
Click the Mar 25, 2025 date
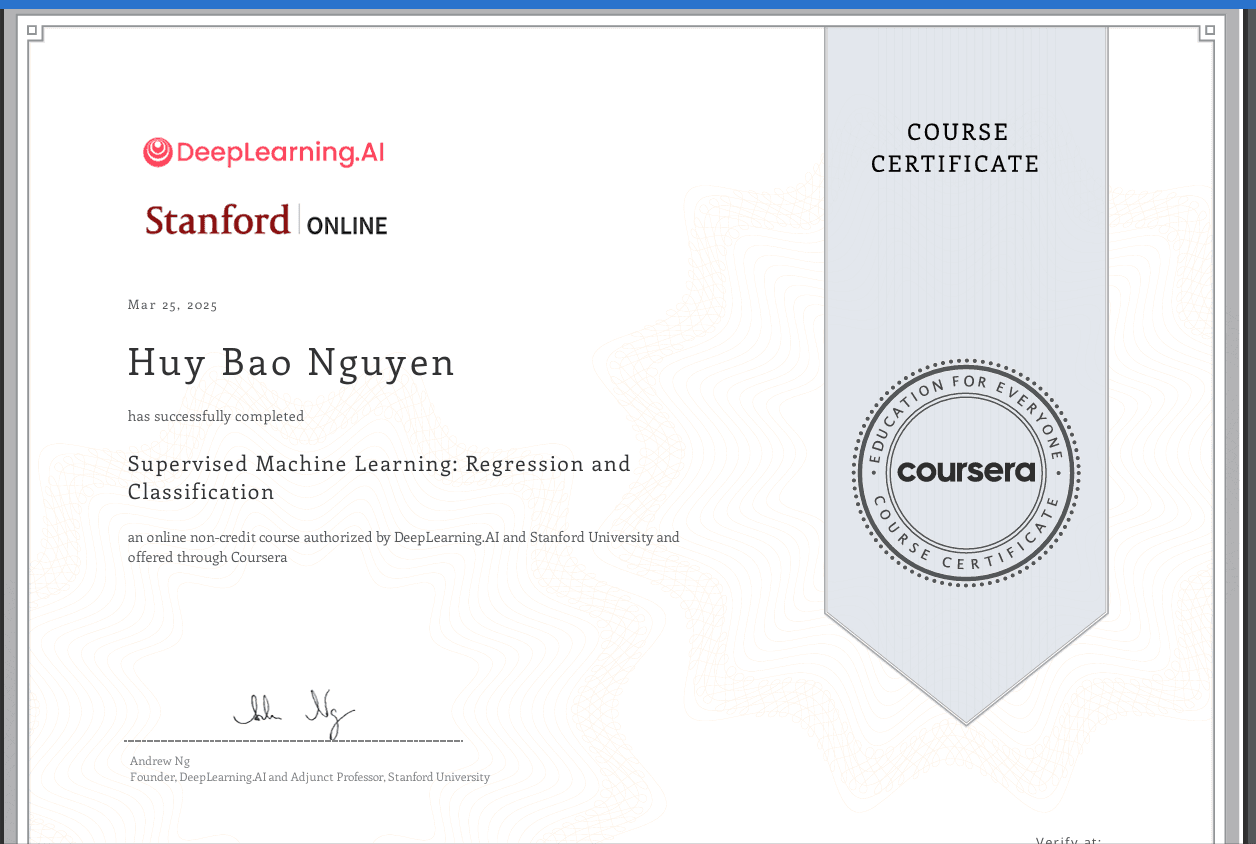pos(172,305)
